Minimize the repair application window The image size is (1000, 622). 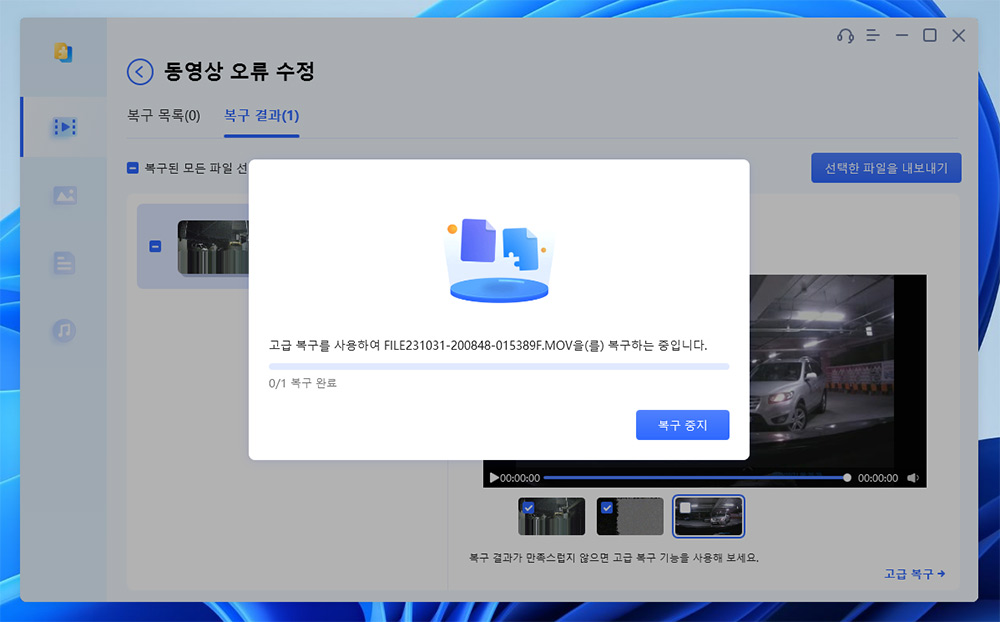901,36
